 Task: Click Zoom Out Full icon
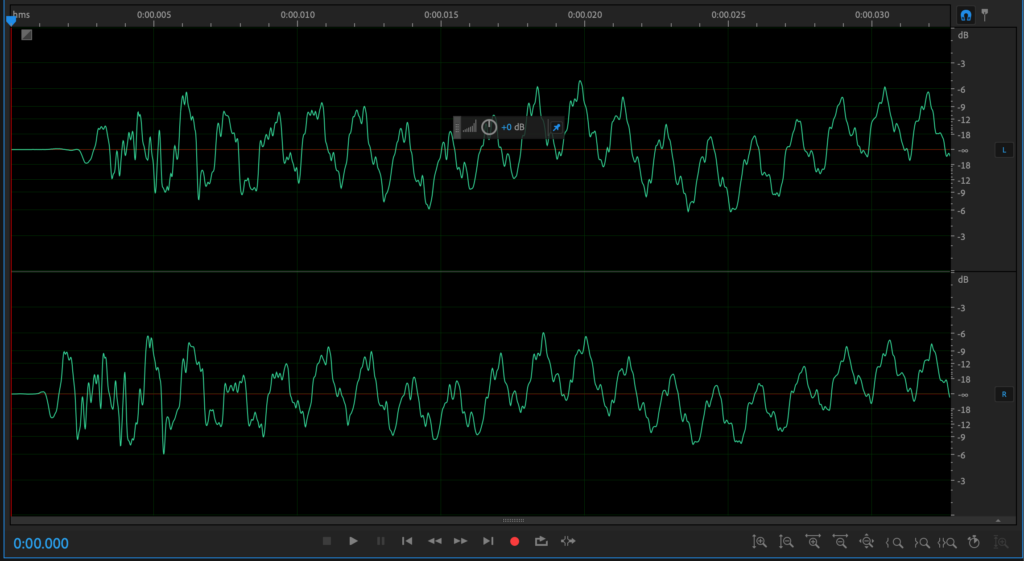pyautogui.click(x=867, y=542)
